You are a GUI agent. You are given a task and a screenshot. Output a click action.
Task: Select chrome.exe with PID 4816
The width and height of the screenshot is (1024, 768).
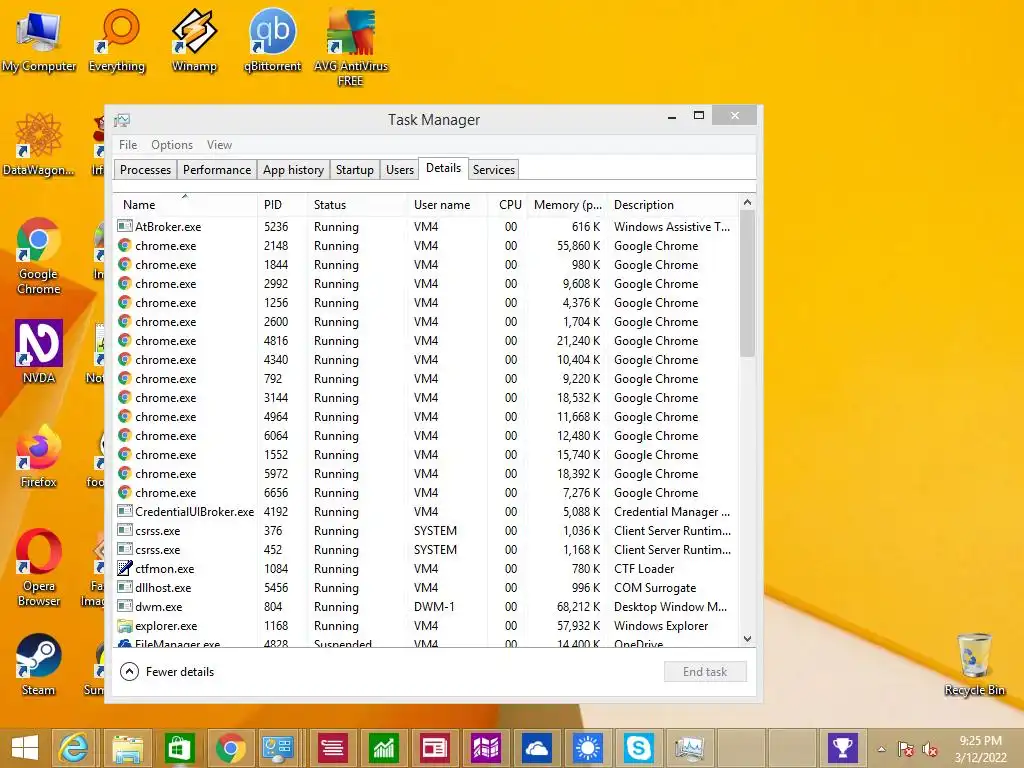[x=426, y=341]
